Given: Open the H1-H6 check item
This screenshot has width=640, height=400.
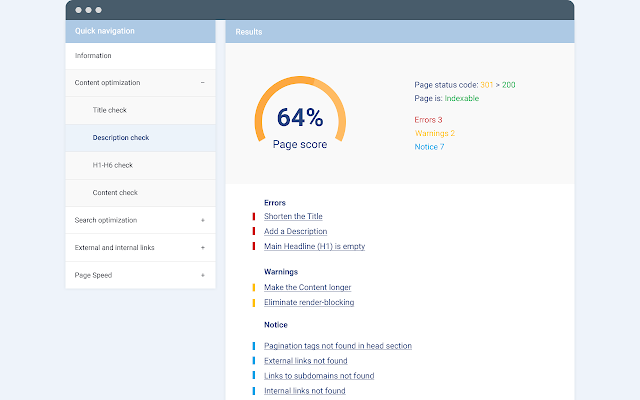Looking at the screenshot, I should (140, 165).
